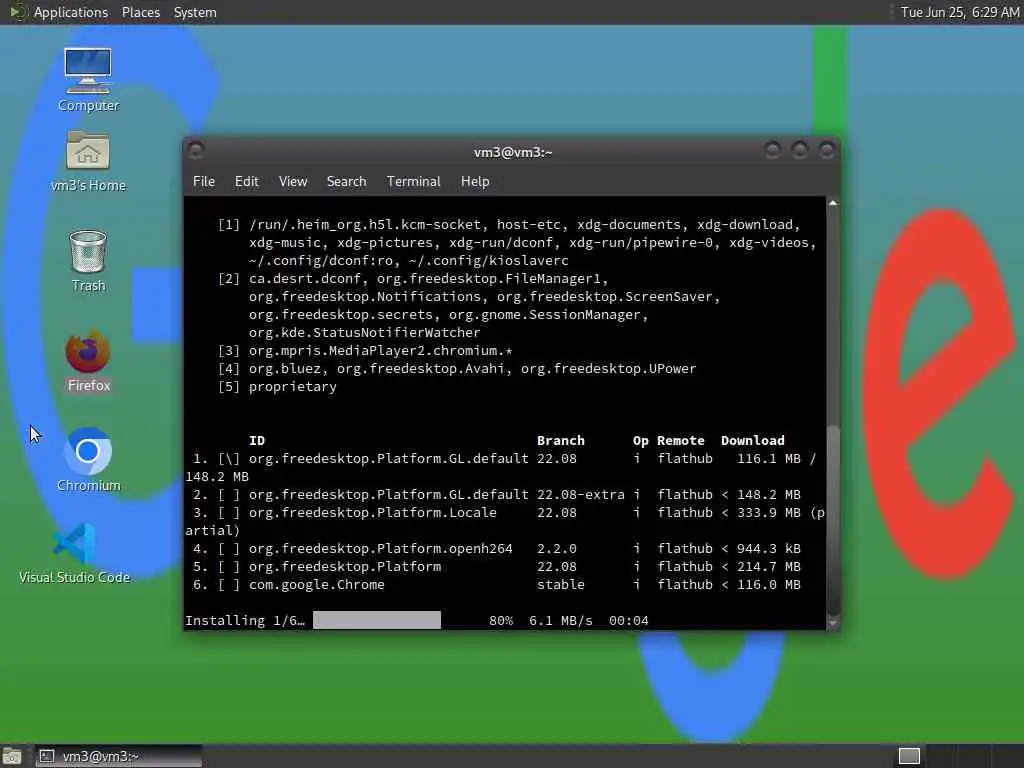Open the Computer desktop icon
The width and height of the screenshot is (1024, 768).
[88, 79]
